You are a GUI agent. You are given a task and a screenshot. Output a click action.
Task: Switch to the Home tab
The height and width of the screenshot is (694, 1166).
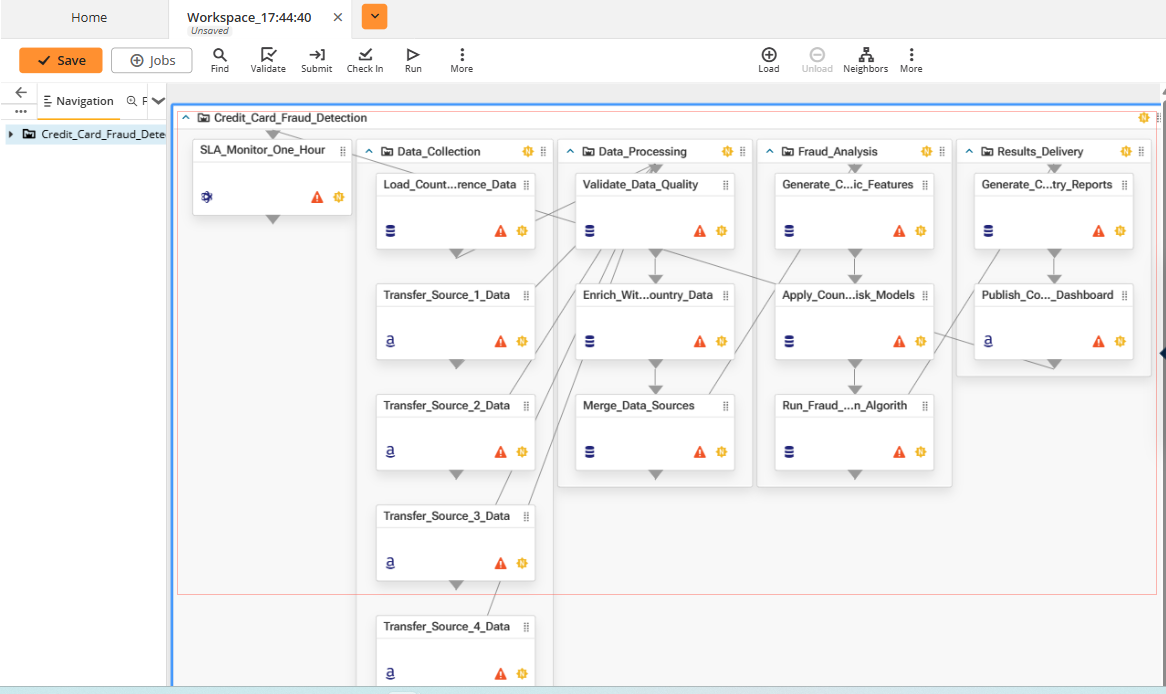point(89,18)
